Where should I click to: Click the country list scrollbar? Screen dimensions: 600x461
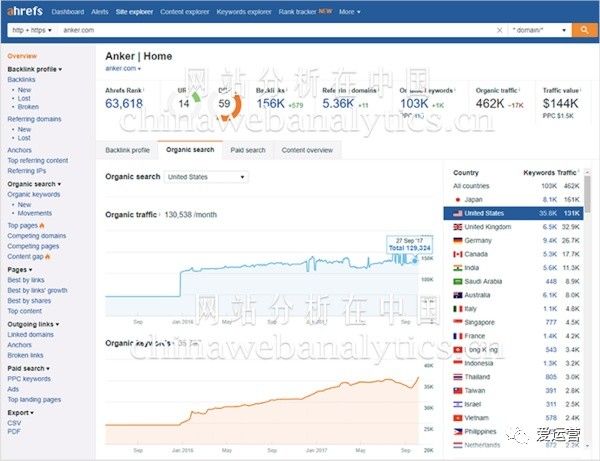tap(587, 193)
